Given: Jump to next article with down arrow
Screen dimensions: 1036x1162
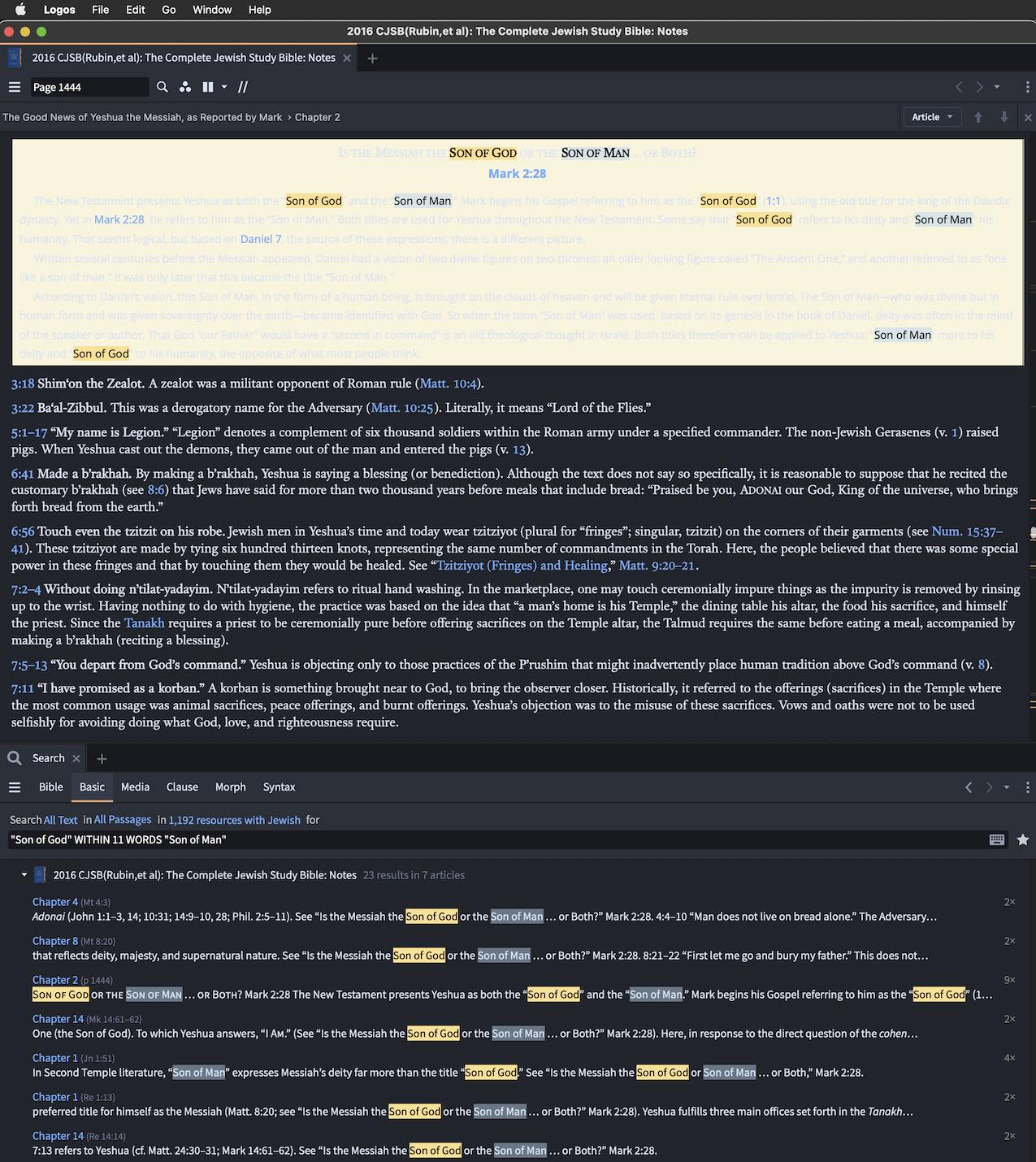Looking at the screenshot, I should 1004,117.
